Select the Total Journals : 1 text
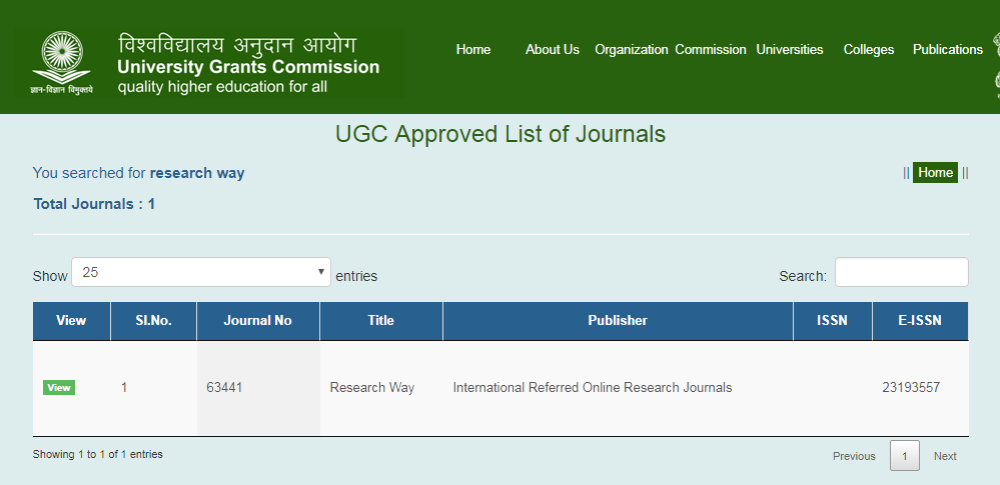This screenshot has height=485, width=1000. click(x=94, y=204)
